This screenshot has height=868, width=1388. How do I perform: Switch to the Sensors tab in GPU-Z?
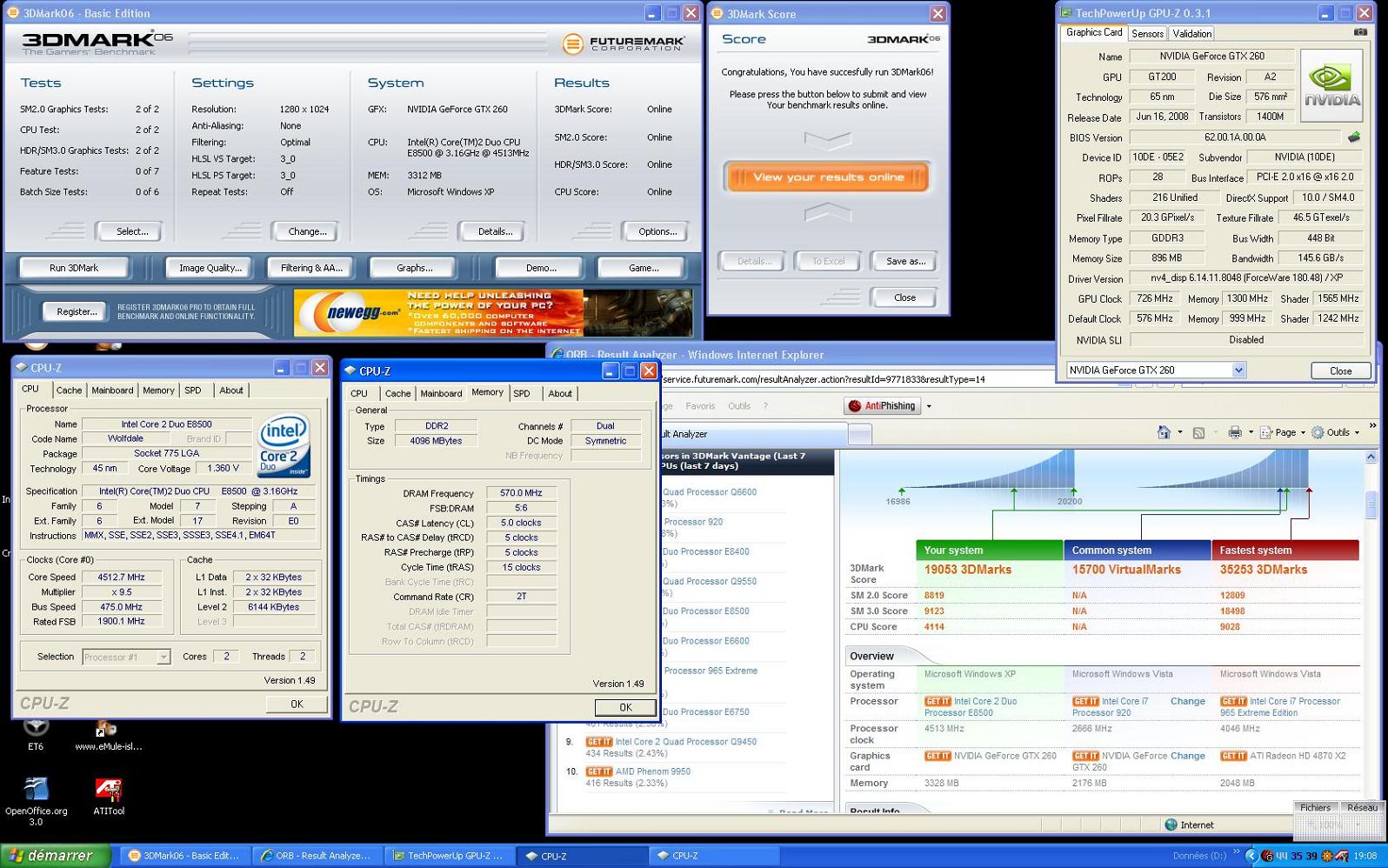coord(1147,34)
